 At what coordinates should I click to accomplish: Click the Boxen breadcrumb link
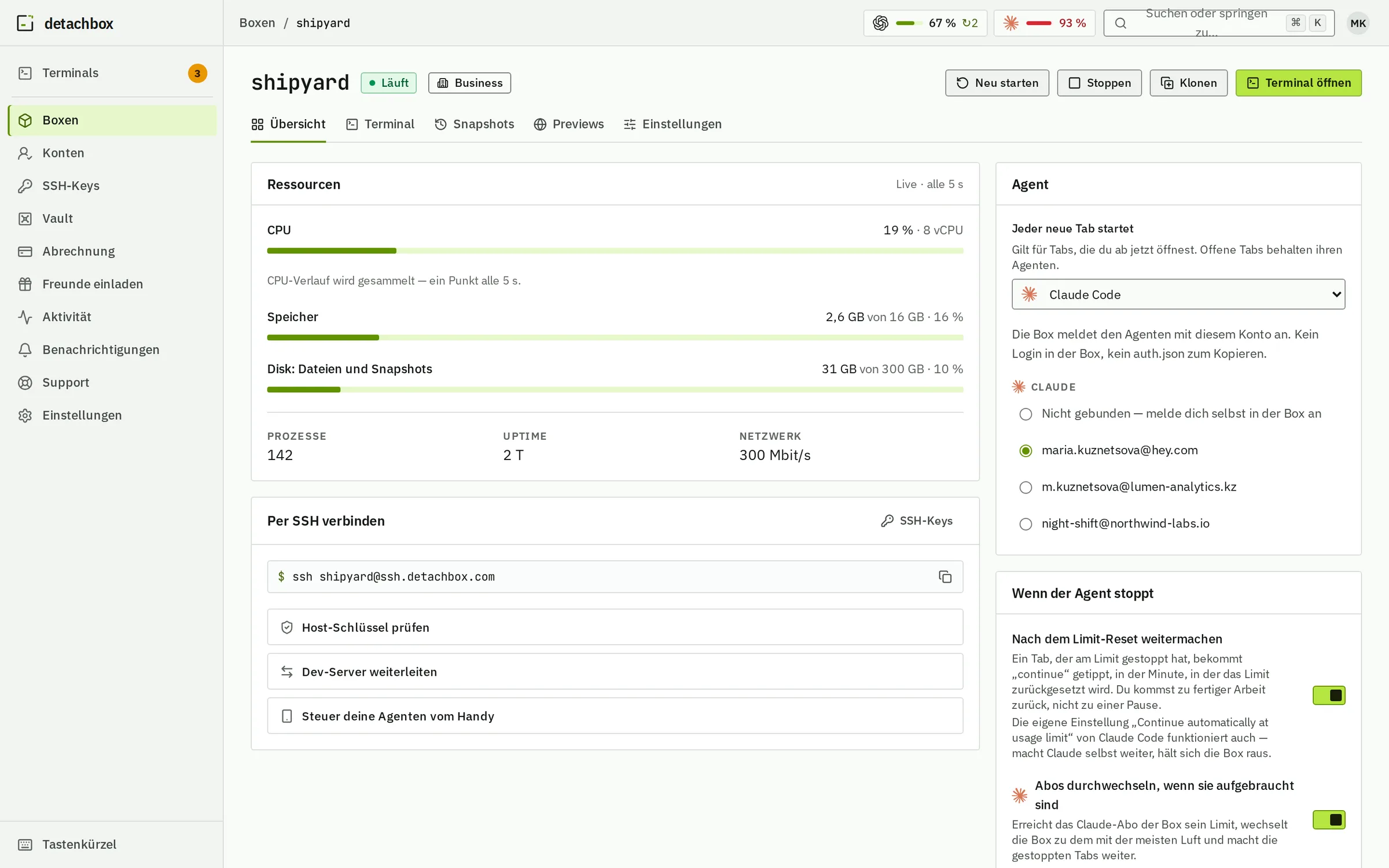[257, 23]
